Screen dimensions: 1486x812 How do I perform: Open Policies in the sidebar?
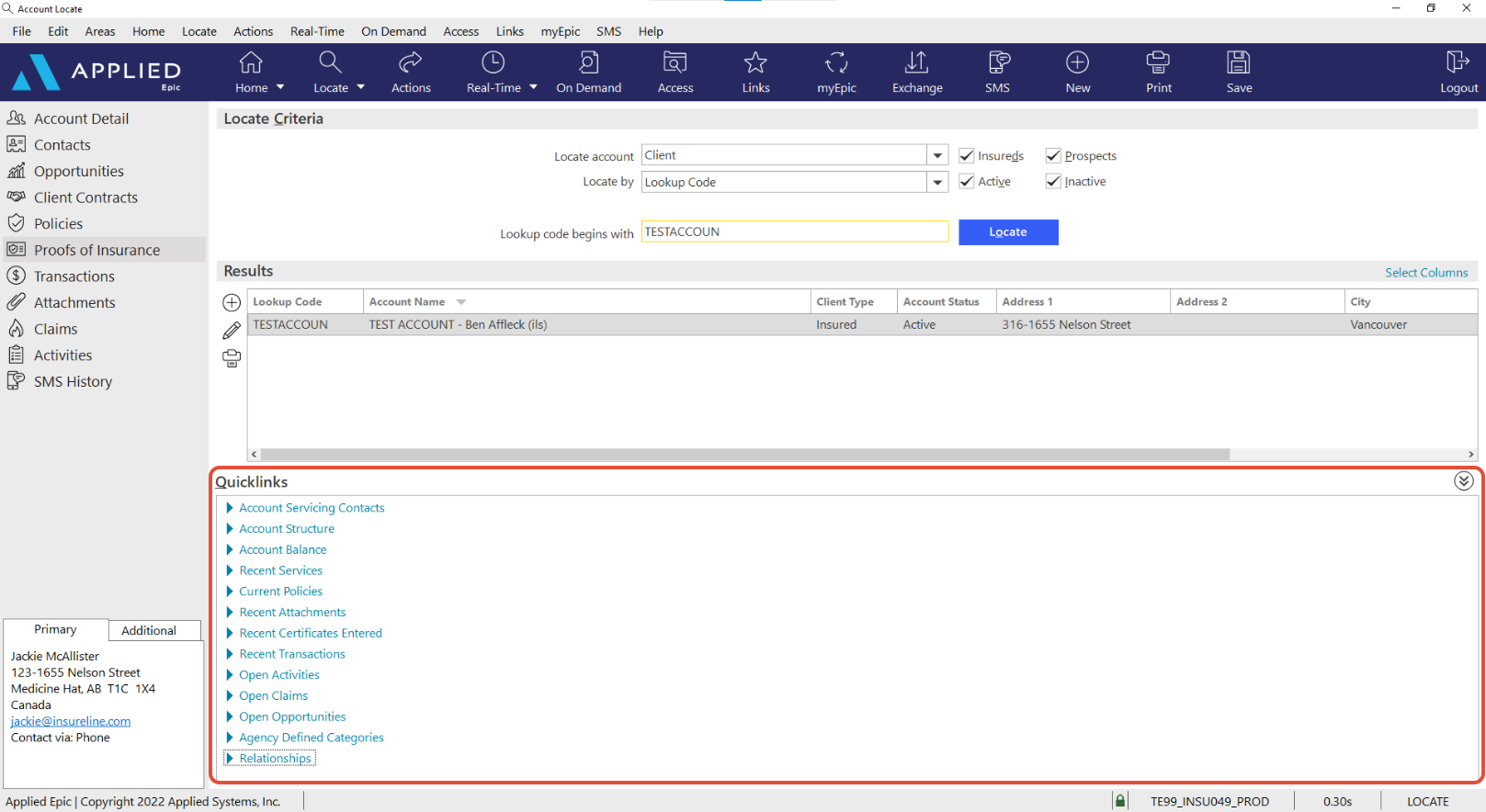(58, 224)
